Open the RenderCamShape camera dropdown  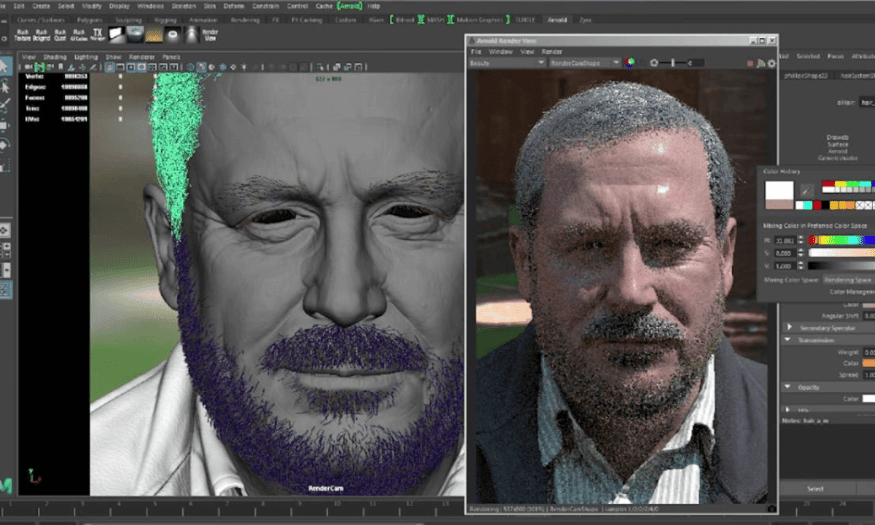coord(584,63)
